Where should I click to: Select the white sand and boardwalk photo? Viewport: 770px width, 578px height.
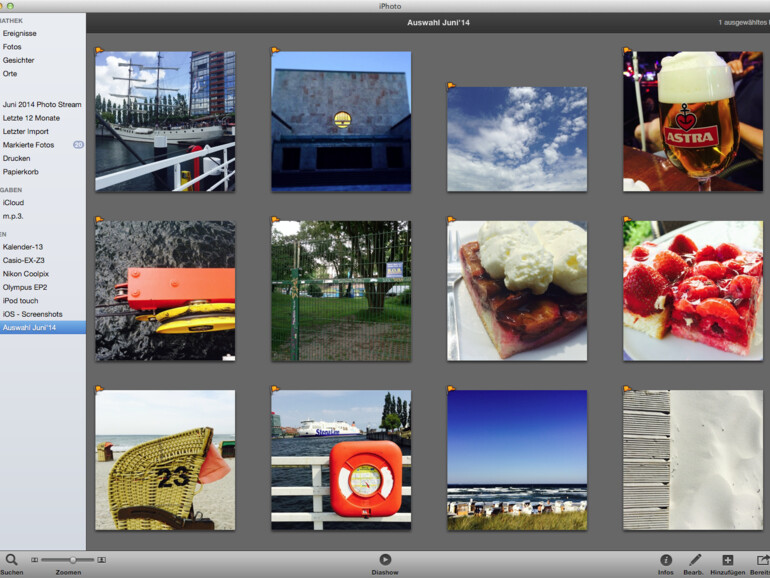(x=693, y=460)
